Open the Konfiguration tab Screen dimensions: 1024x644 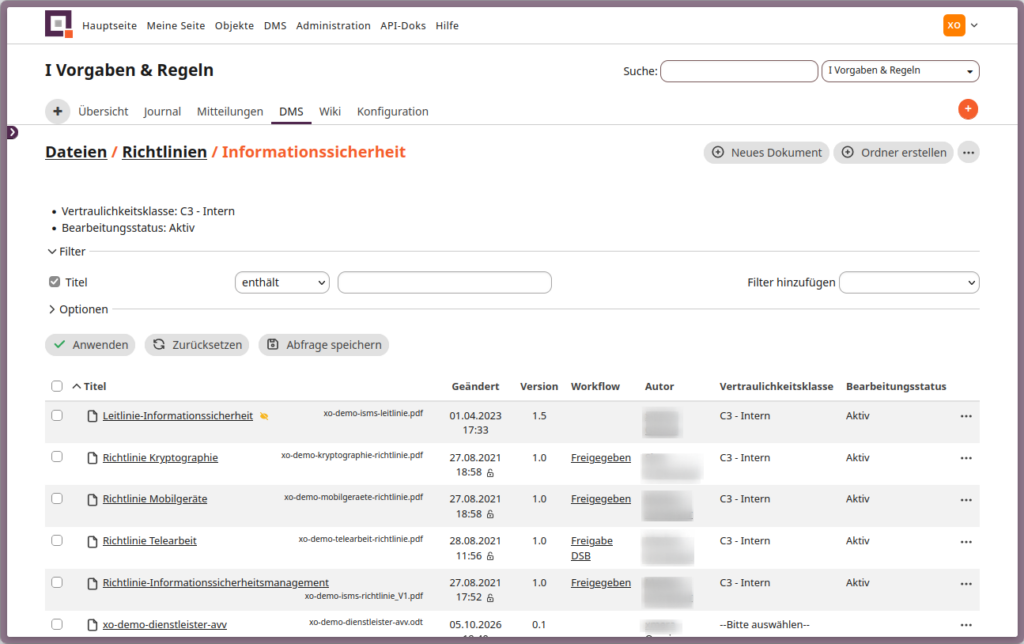392,111
